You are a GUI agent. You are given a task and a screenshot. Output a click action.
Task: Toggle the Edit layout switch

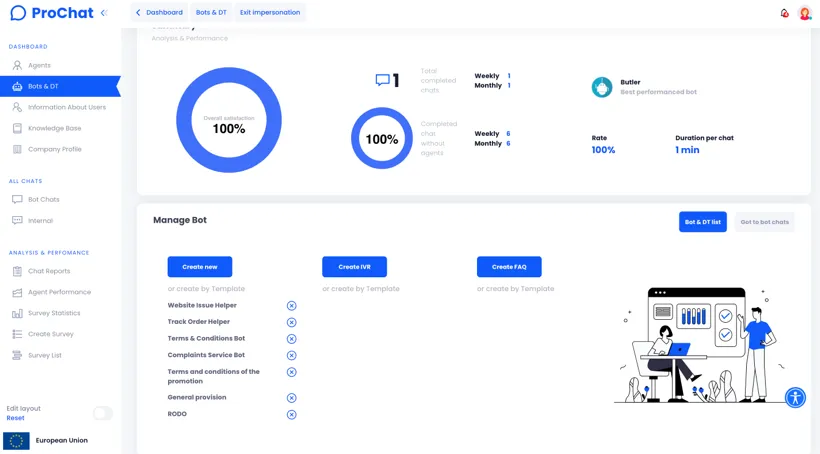pos(102,413)
